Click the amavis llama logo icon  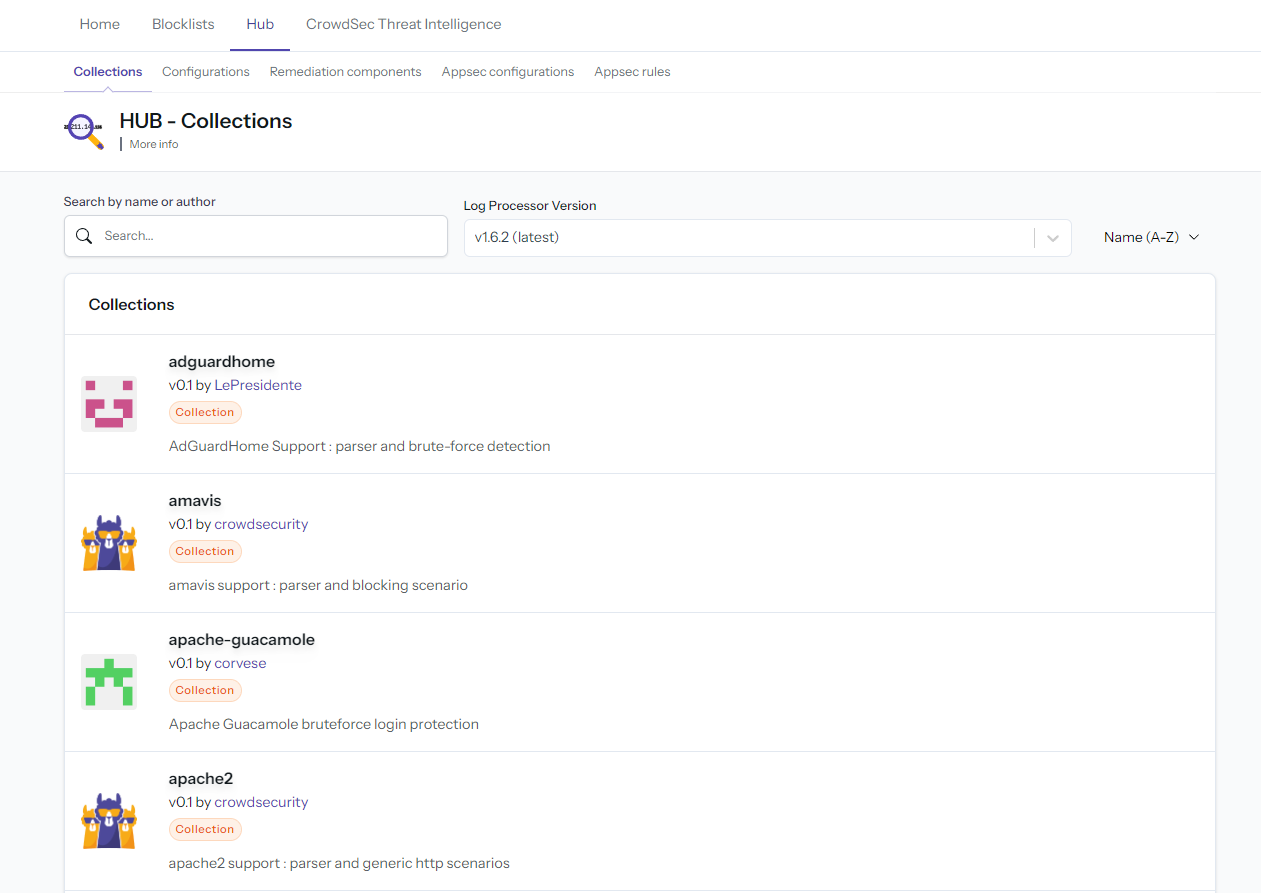point(109,543)
